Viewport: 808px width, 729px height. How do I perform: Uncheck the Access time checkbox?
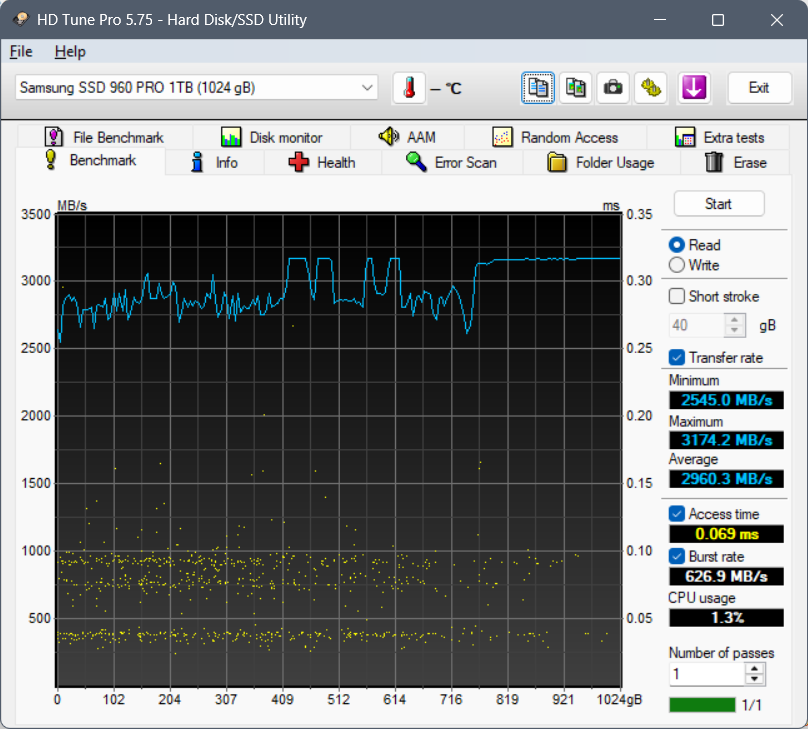(677, 514)
